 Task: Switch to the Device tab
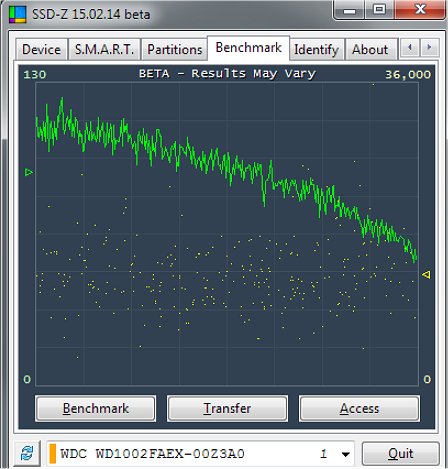tap(41, 49)
